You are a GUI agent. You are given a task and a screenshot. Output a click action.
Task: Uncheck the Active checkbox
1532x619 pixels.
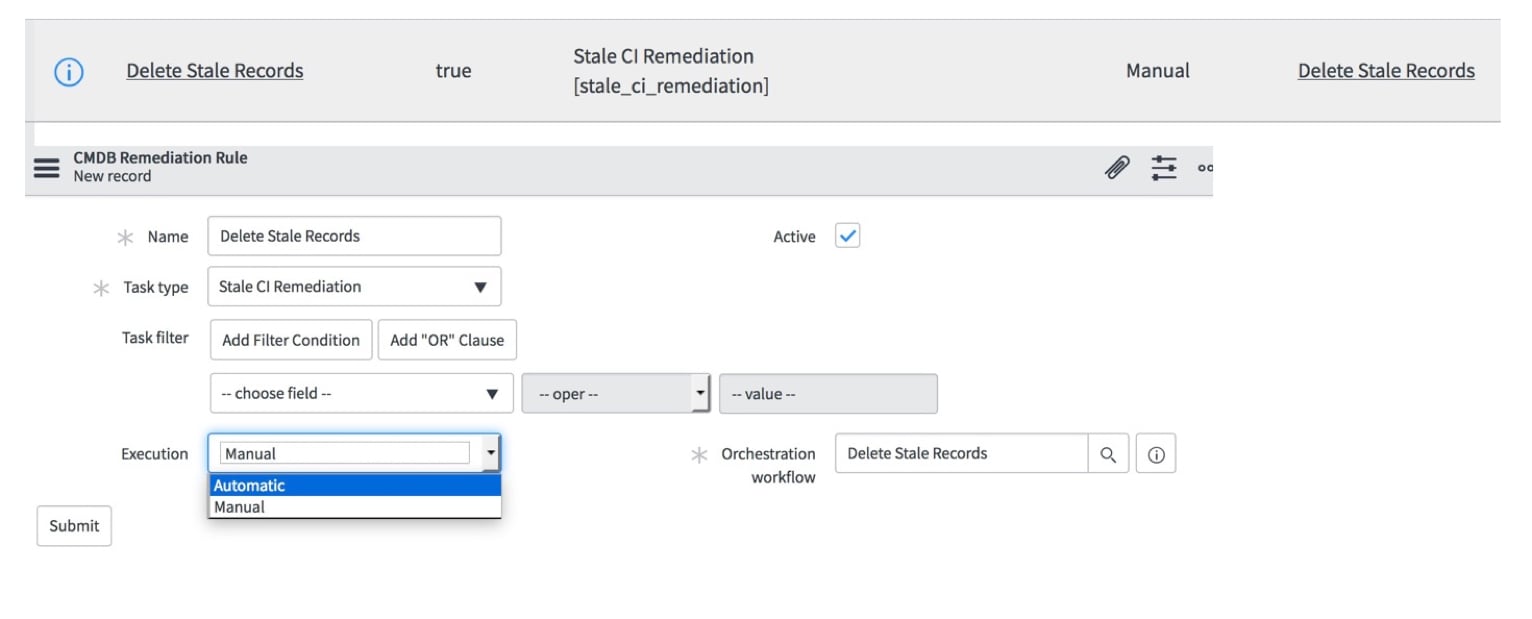click(847, 235)
